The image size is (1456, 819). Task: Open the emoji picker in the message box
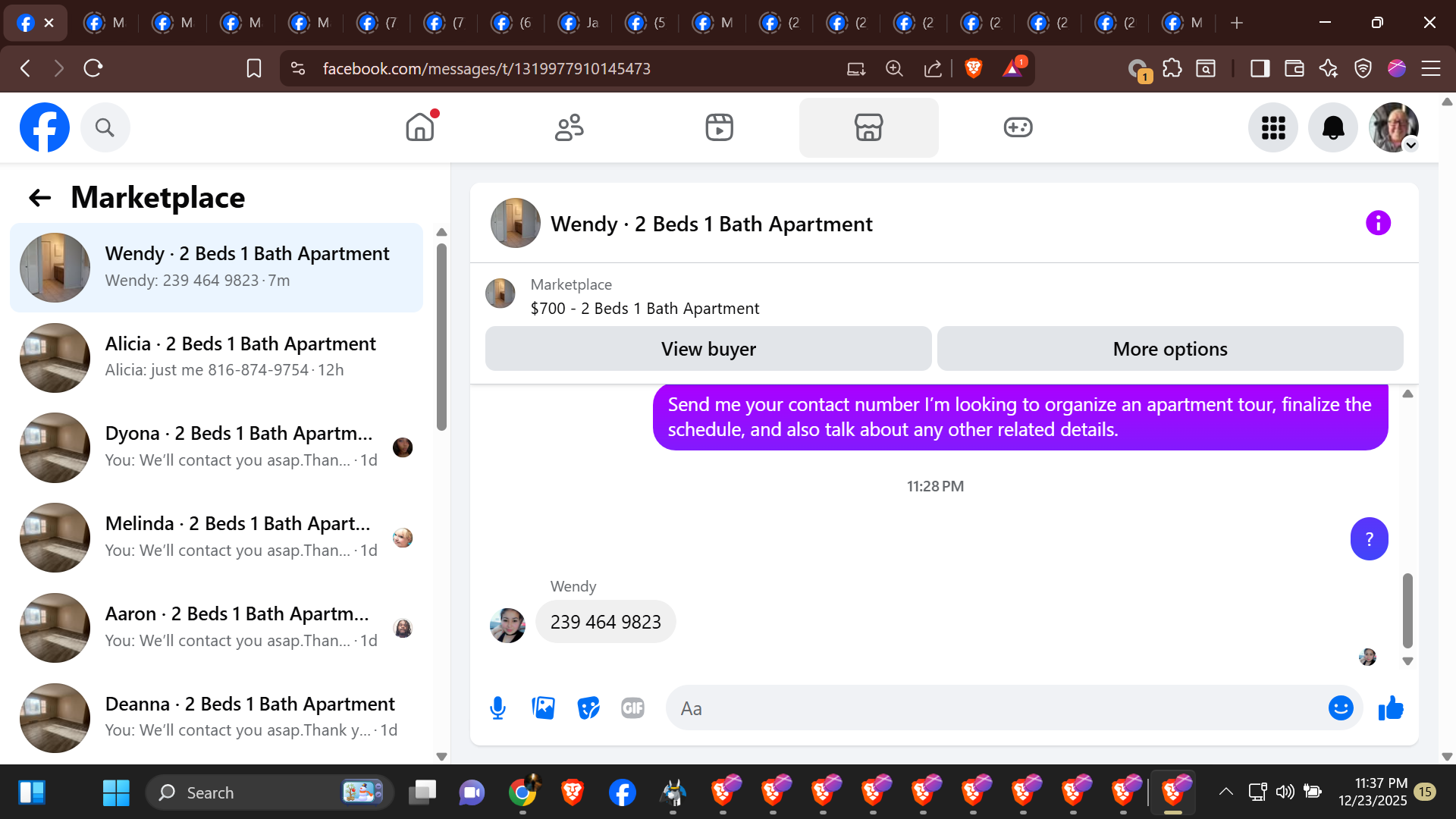coord(1340,708)
